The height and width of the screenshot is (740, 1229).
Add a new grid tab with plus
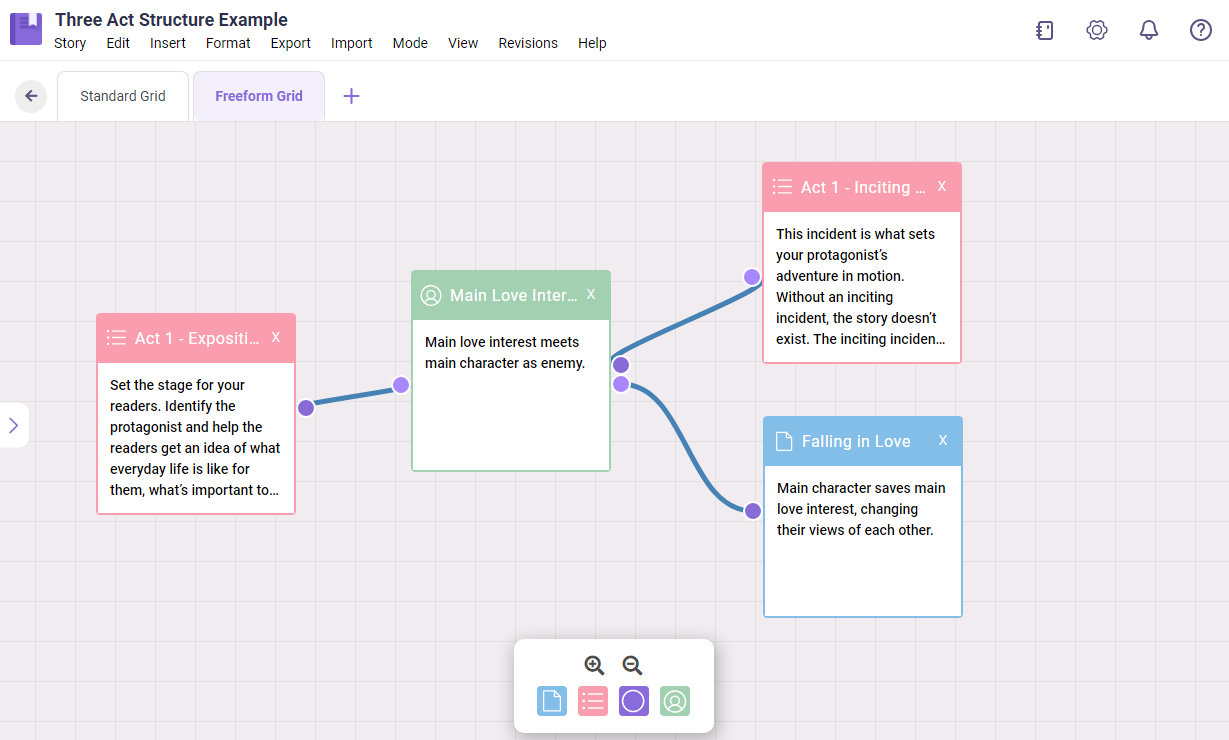[x=351, y=96]
